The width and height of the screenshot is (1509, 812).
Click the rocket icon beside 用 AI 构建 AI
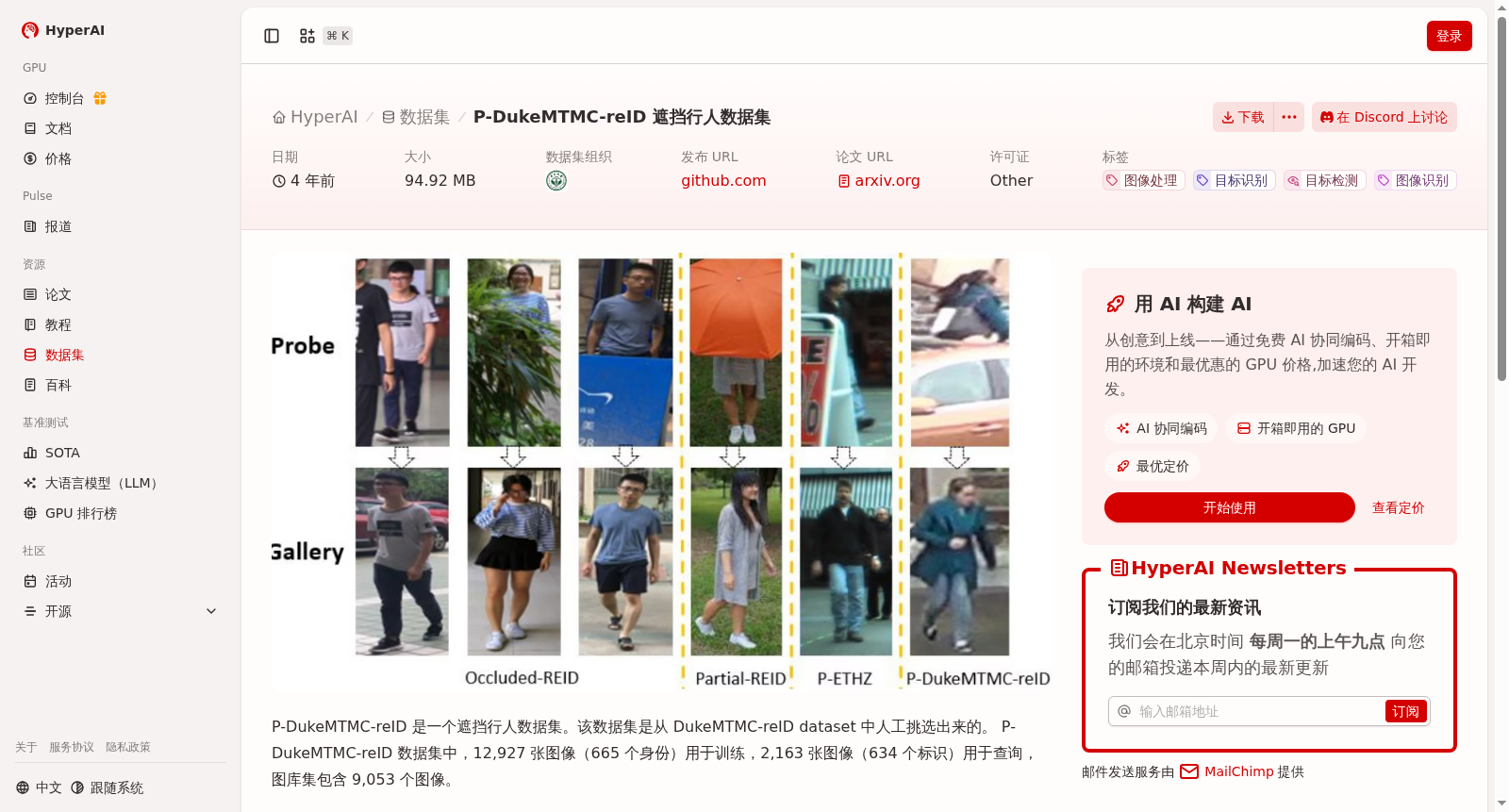(x=1116, y=304)
